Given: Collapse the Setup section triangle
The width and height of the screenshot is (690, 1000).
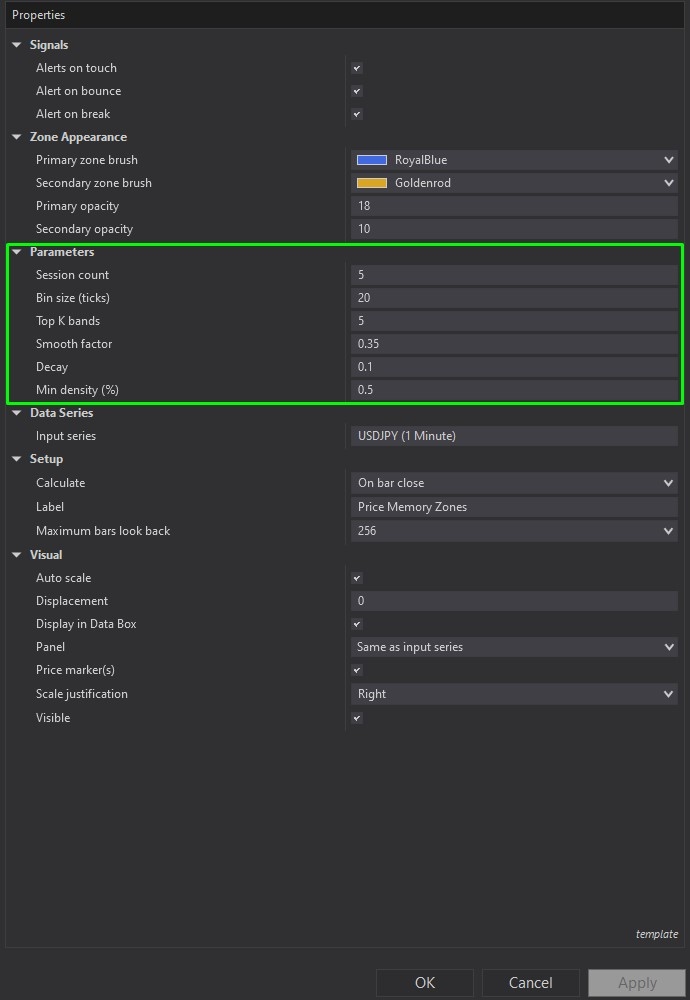Looking at the screenshot, I should coord(17,459).
